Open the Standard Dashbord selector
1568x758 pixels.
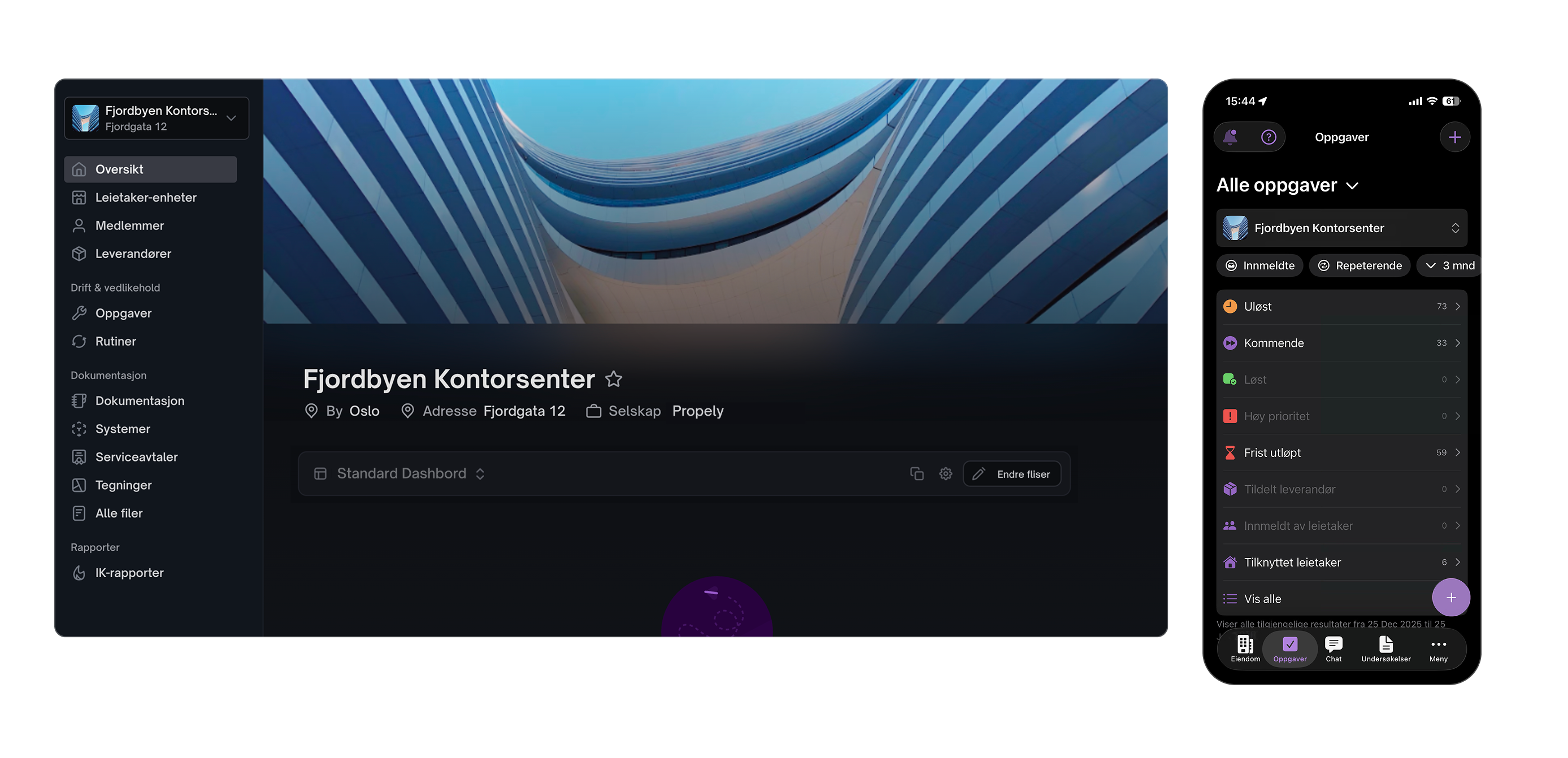(x=400, y=474)
